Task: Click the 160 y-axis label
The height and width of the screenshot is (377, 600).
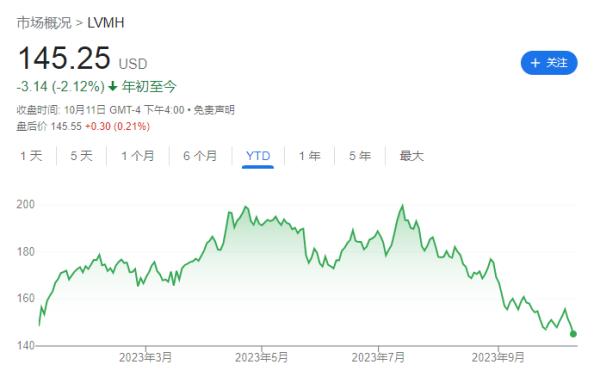Action: [26, 298]
